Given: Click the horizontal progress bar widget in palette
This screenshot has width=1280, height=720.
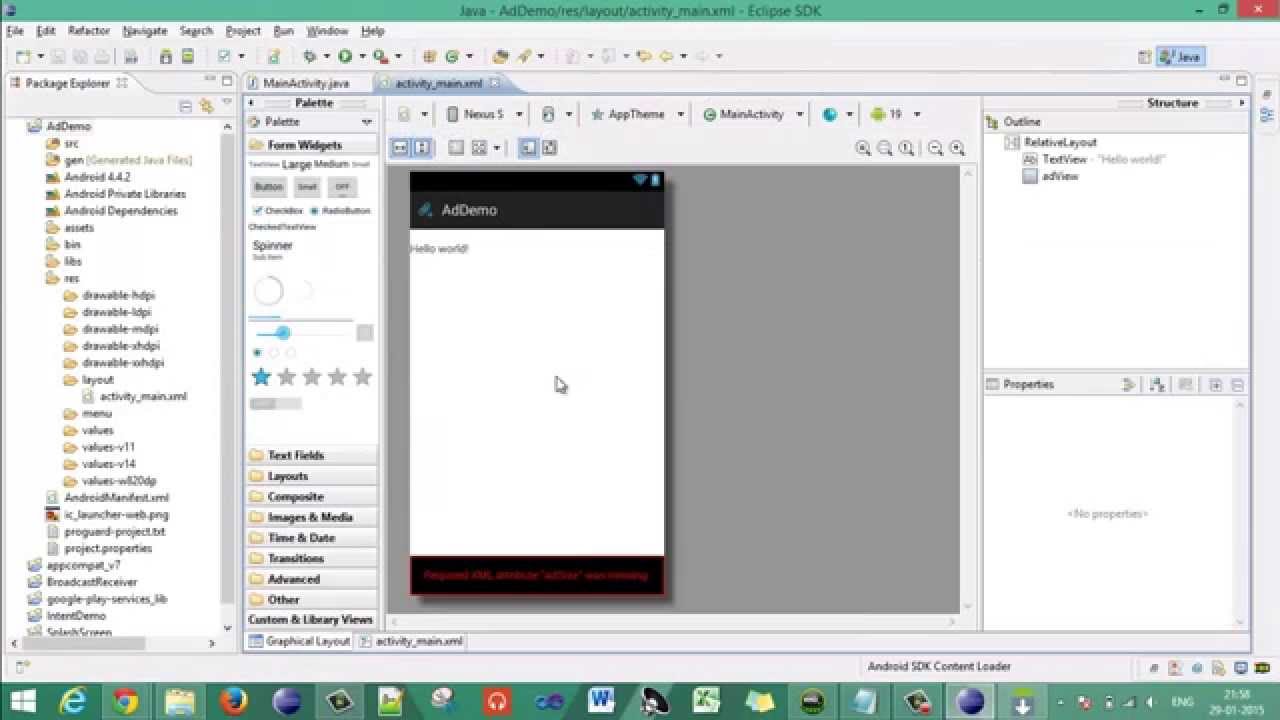Looking at the screenshot, I should point(300,318).
